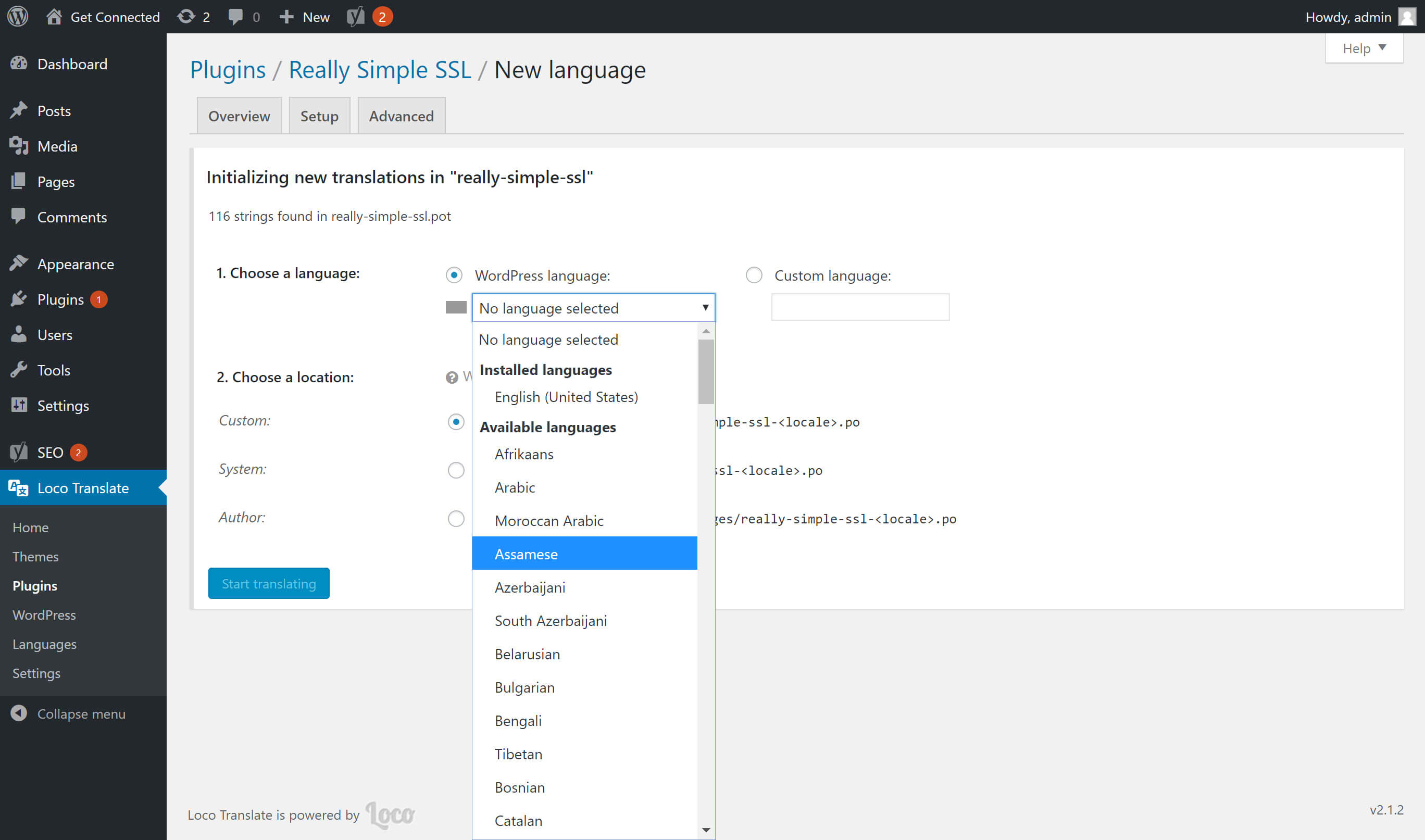Expand the Help dropdown
This screenshot has height=840, width=1425.
click(x=1365, y=48)
